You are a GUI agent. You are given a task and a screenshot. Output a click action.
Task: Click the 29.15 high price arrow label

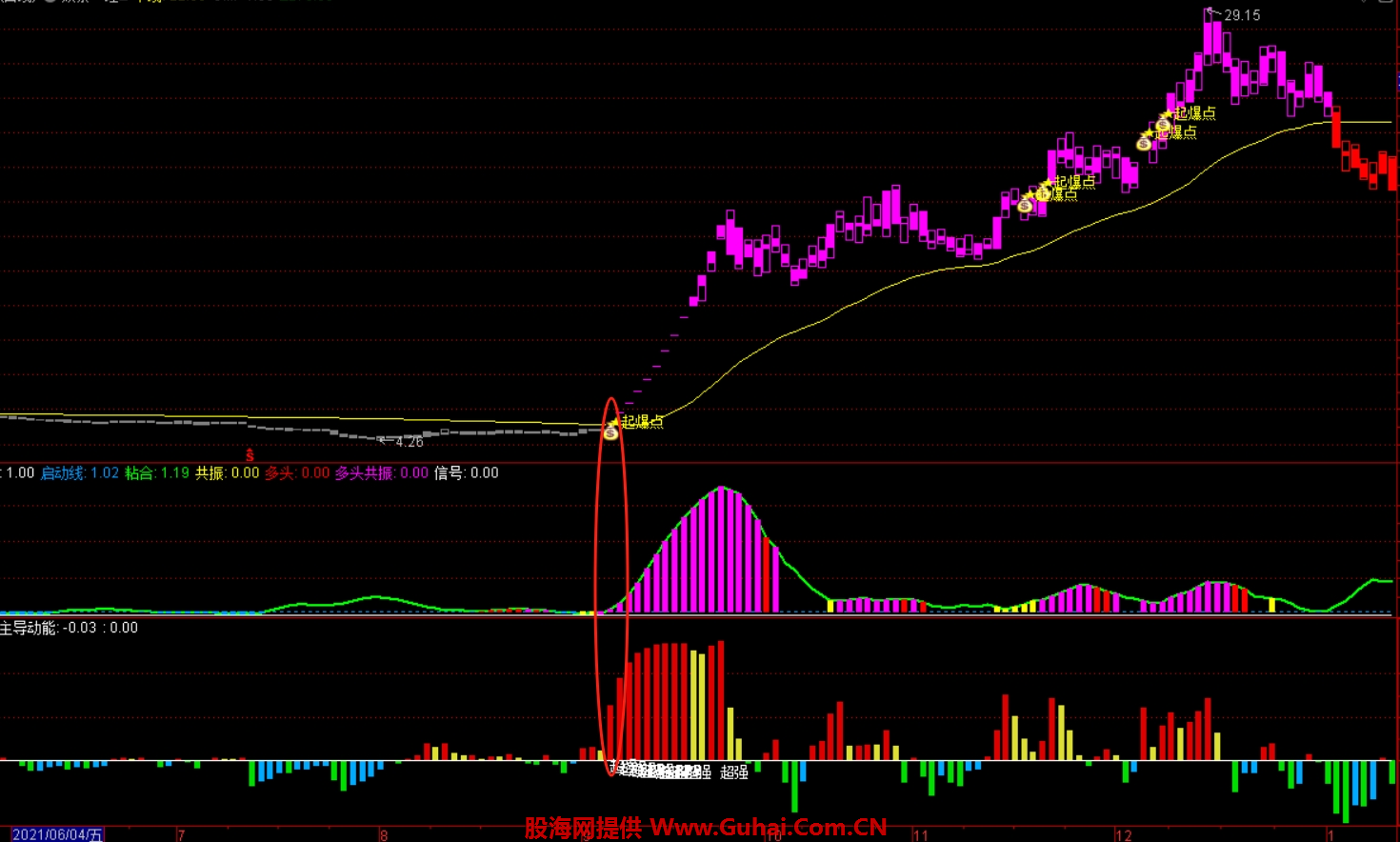click(1234, 15)
